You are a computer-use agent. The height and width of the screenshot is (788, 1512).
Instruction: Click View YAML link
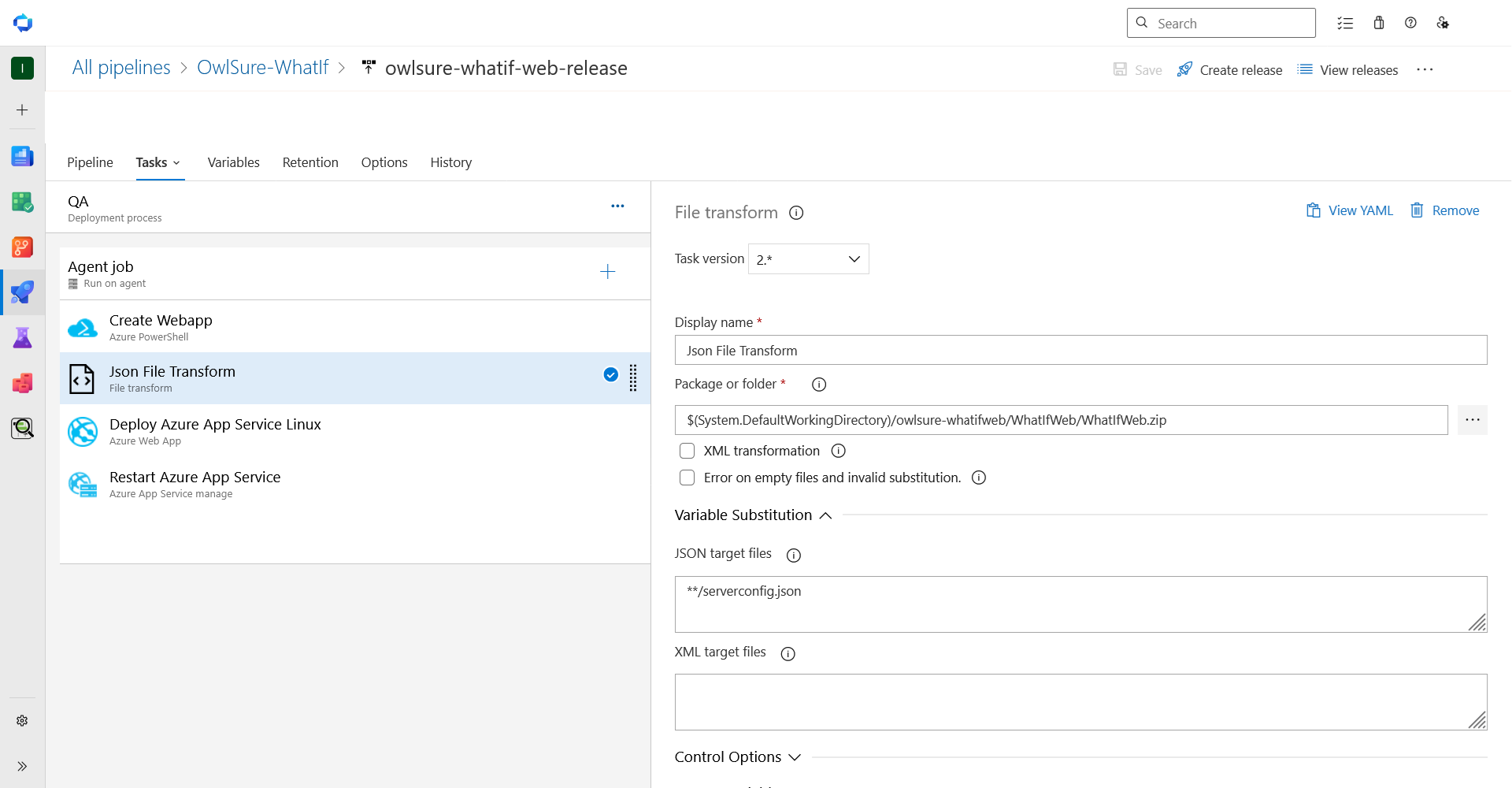tap(1350, 210)
